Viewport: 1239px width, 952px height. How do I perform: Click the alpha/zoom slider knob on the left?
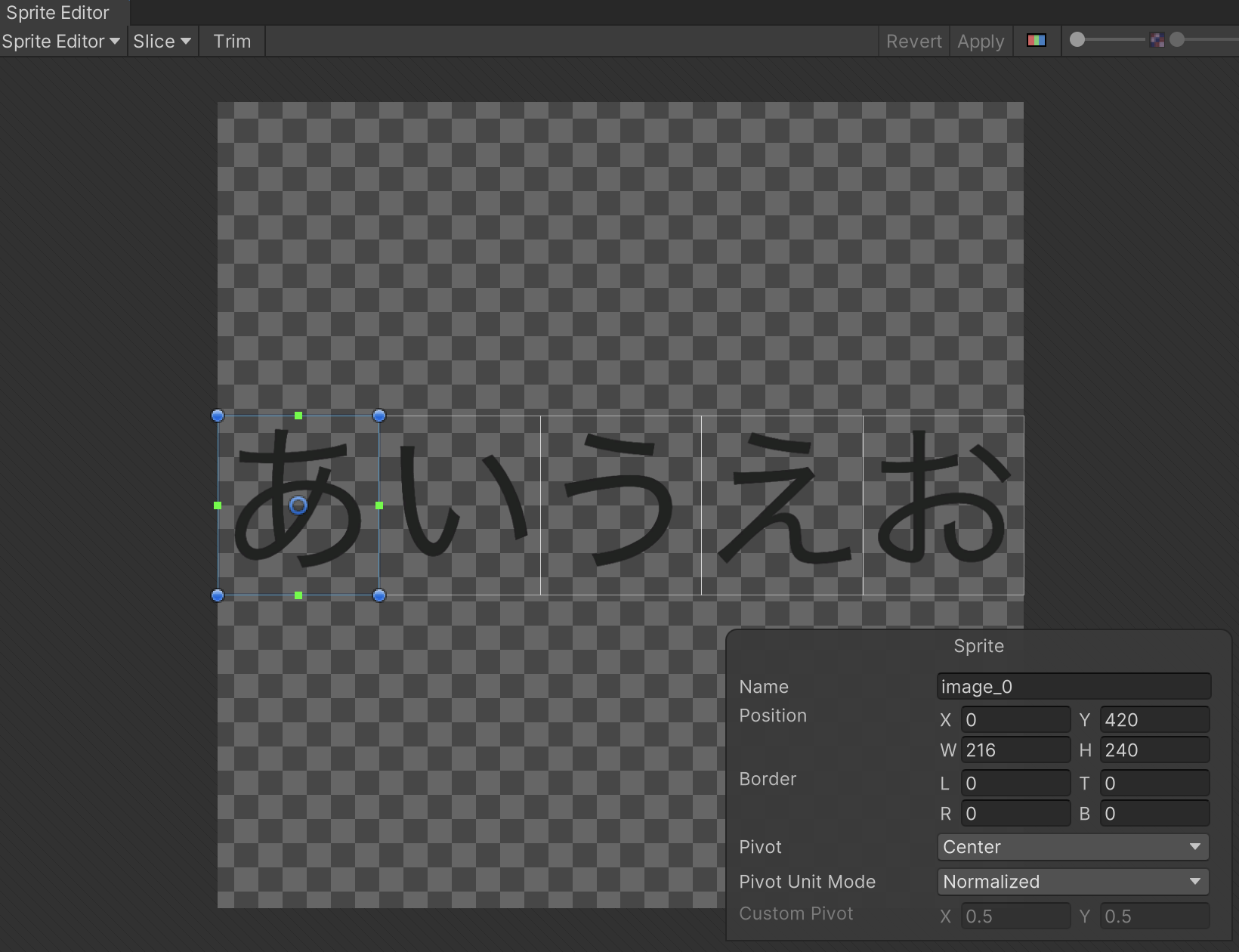(x=1077, y=40)
